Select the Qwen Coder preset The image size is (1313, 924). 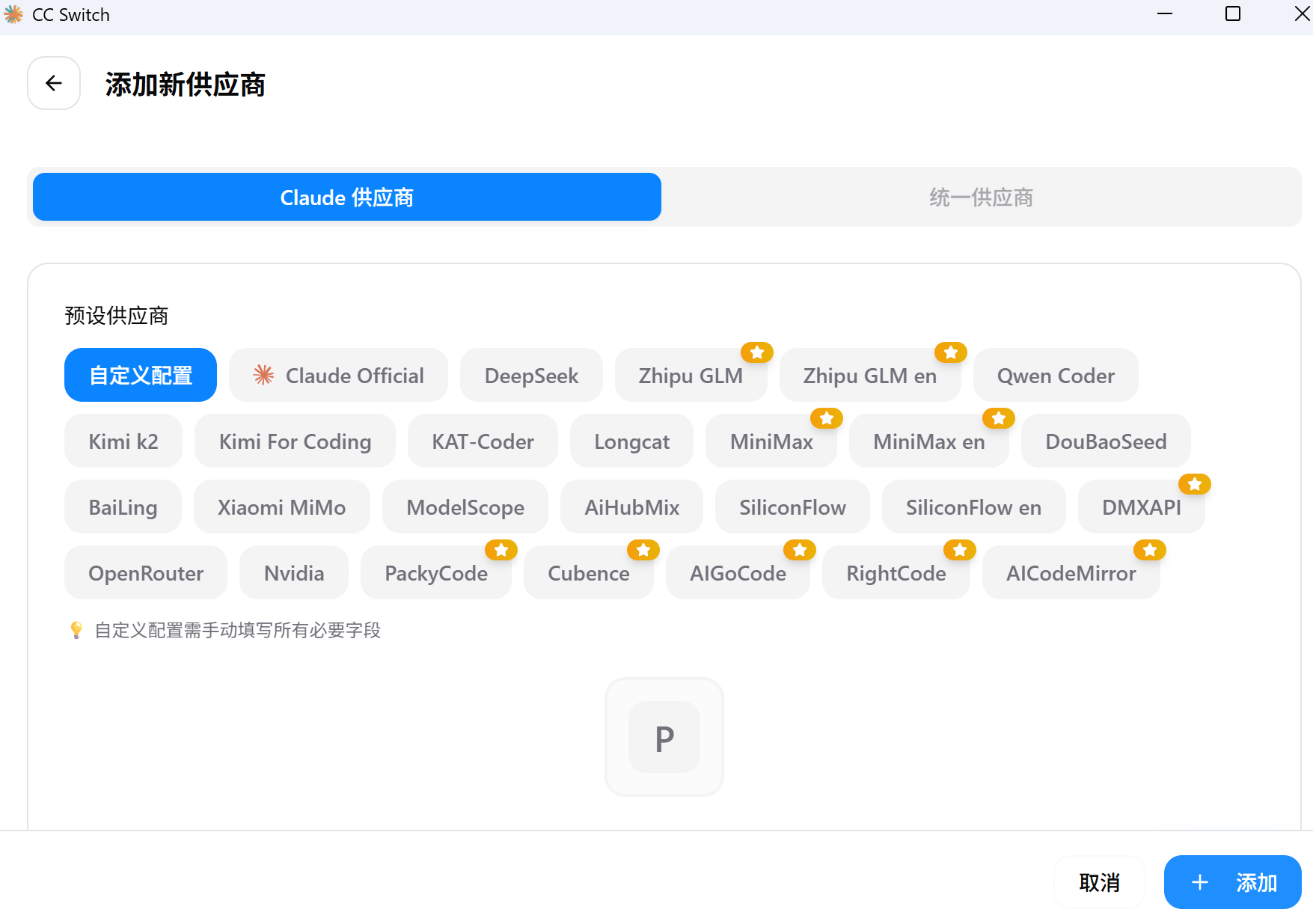click(1056, 375)
